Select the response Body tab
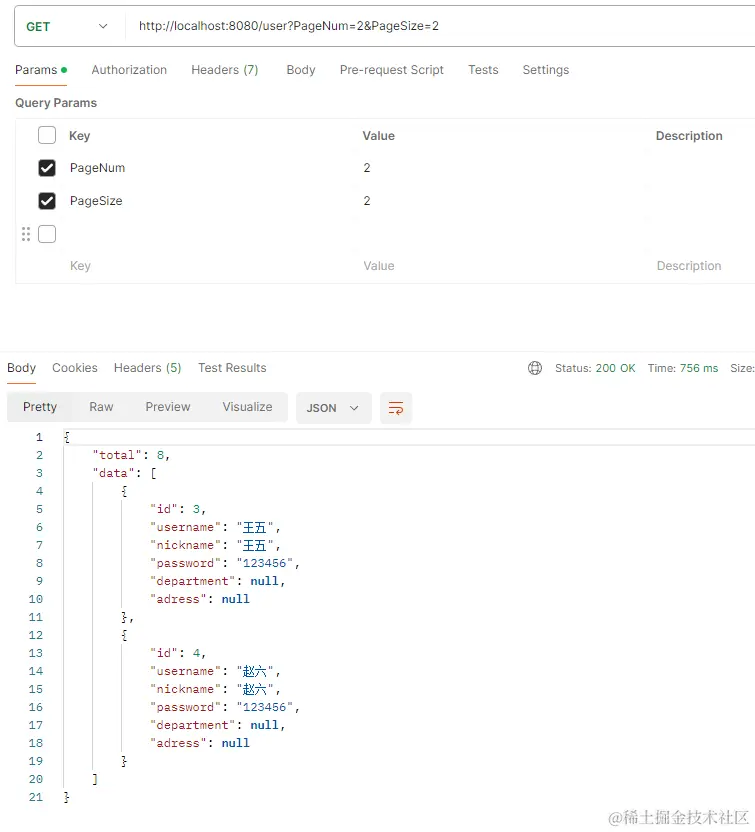 [x=21, y=368]
